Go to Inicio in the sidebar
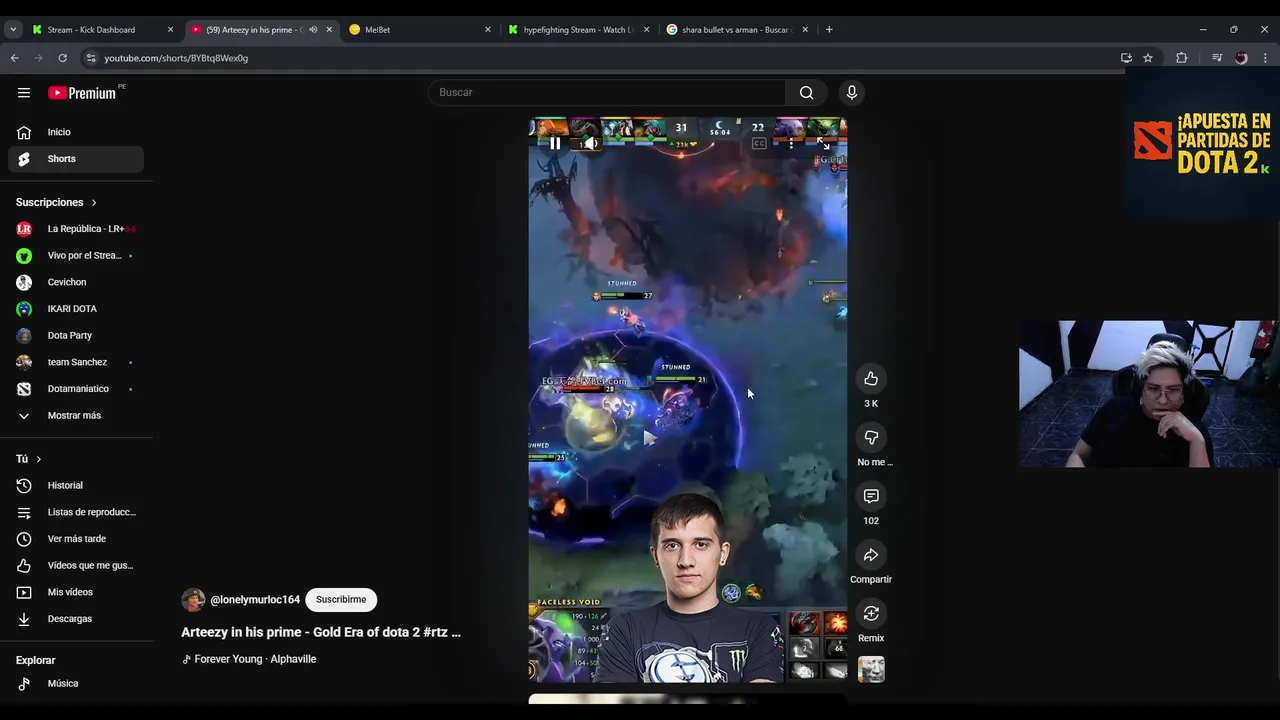 pyautogui.click(x=76, y=132)
